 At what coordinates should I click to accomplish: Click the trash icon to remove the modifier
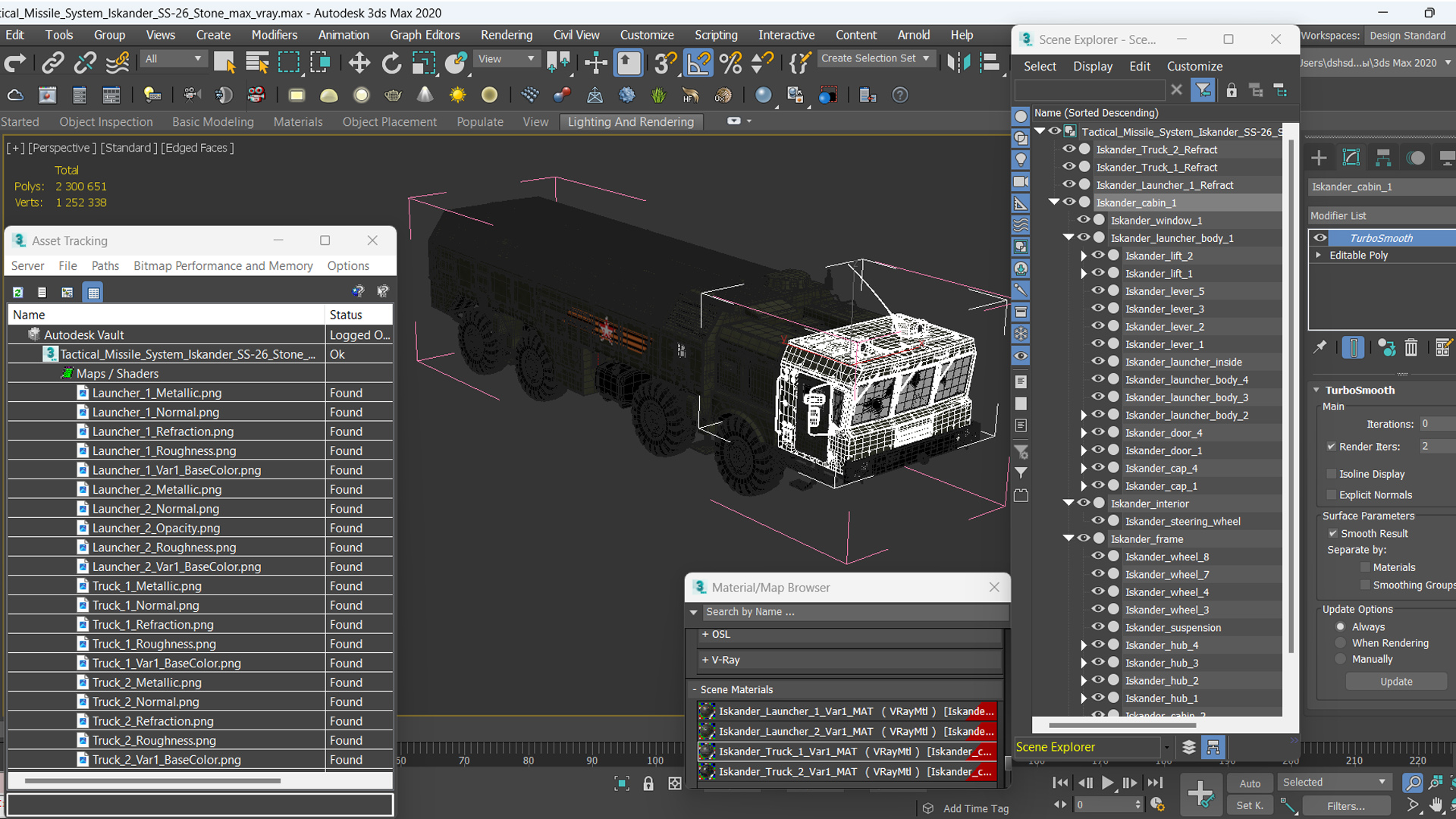pos(1410,347)
